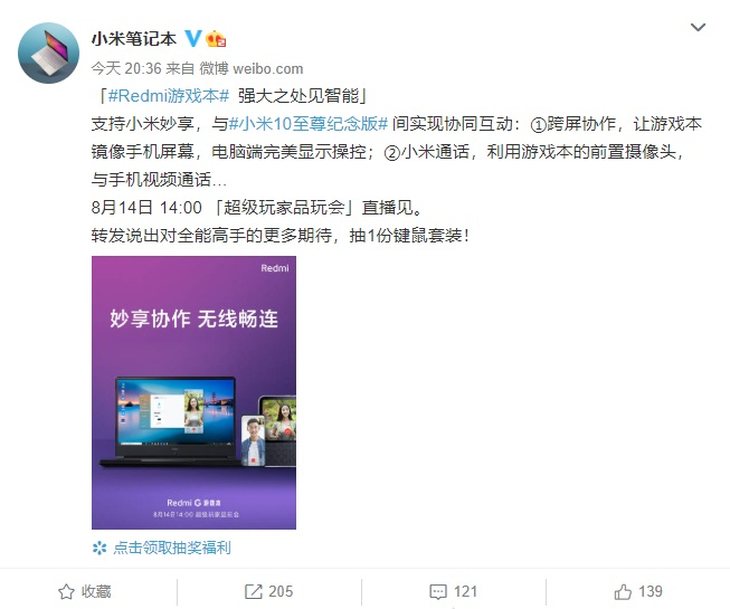Open the 今天 20:36 timestamp
This screenshot has width=730, height=609.
click(126, 69)
